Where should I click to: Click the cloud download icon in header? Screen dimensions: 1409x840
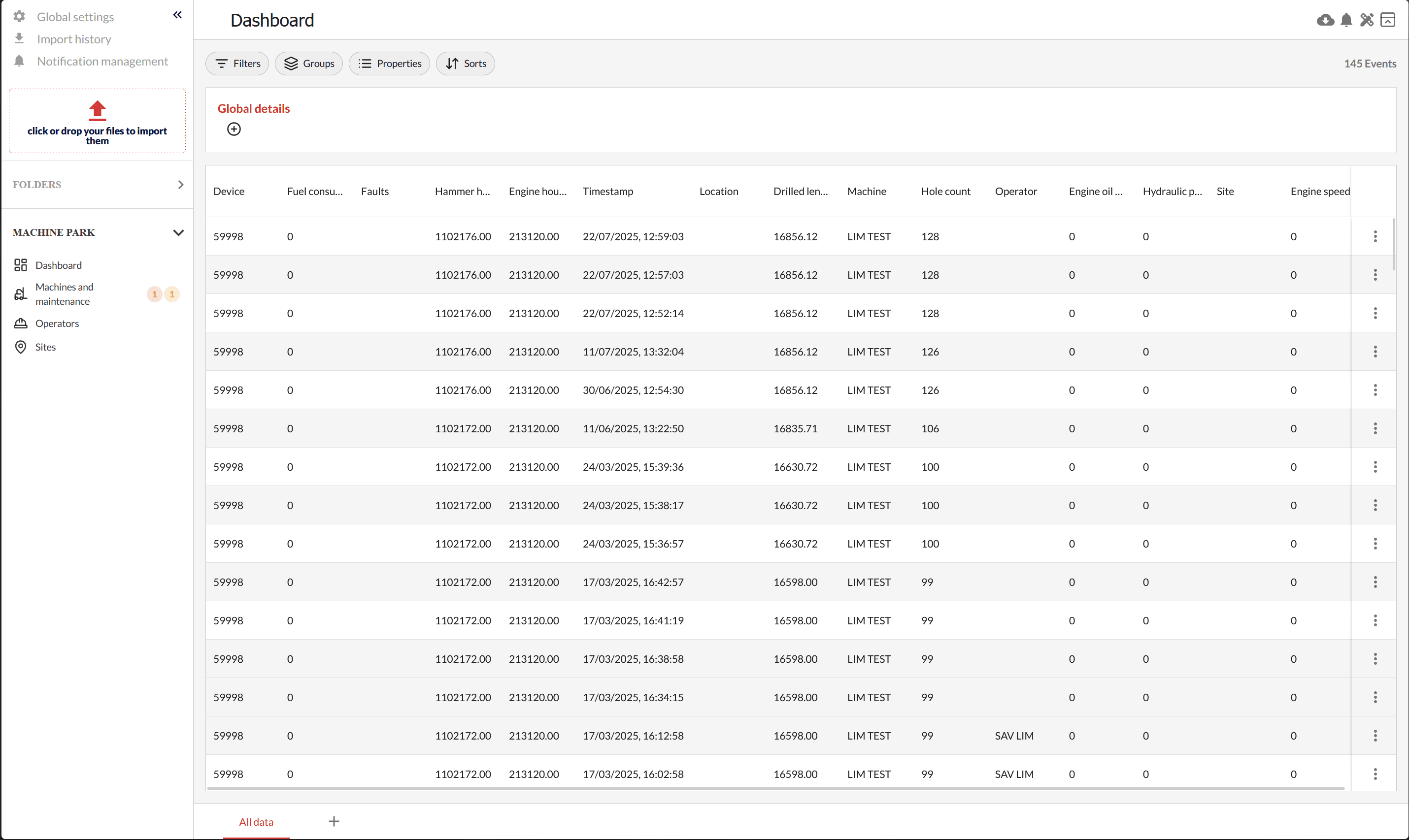1325,20
